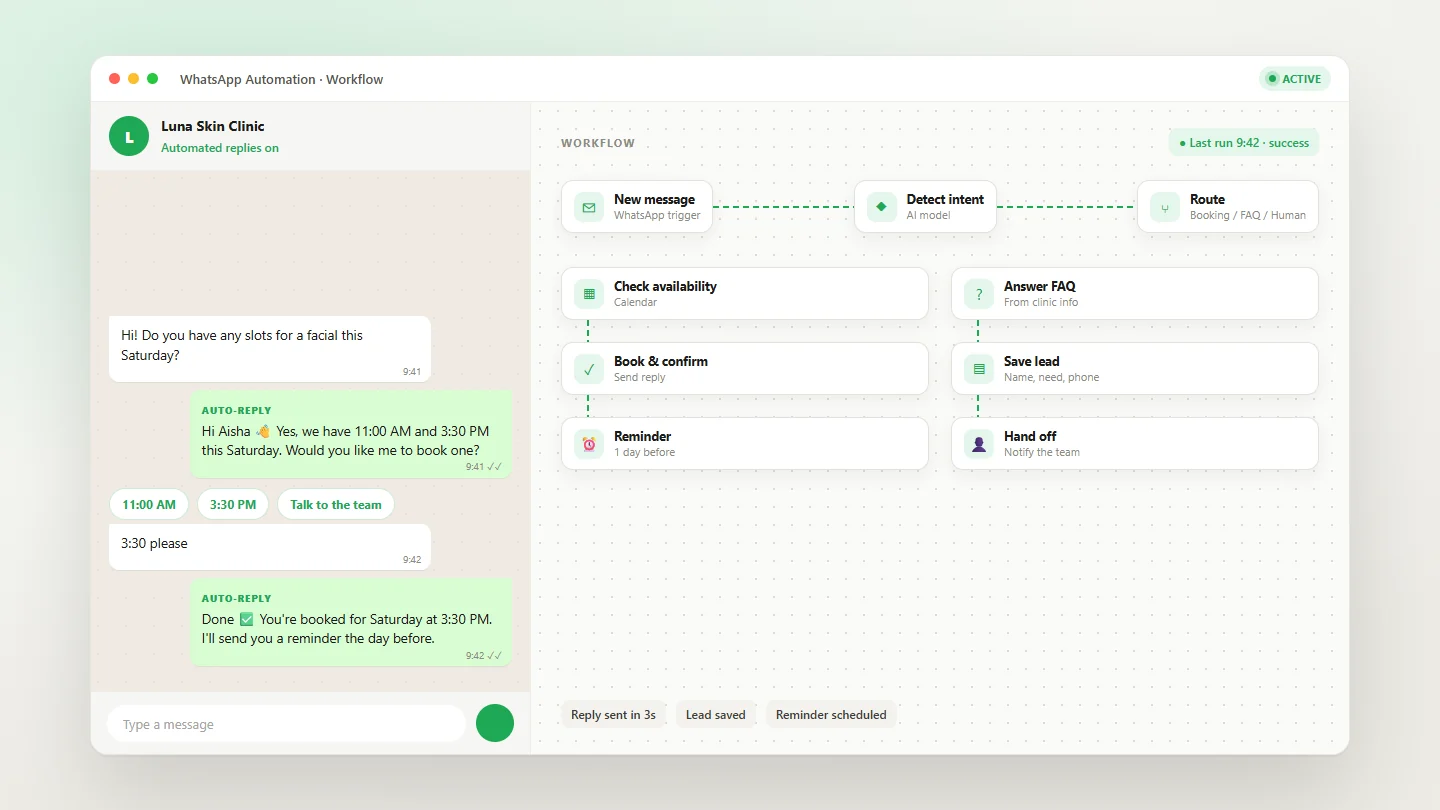Click the ACTIVE status badge
Screen dimensions: 1440x810
[1295, 79]
